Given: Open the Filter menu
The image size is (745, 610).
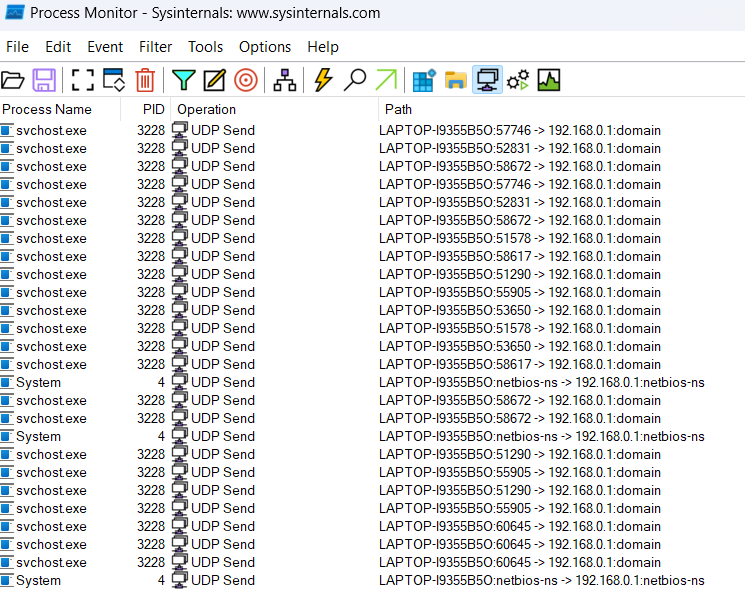Looking at the screenshot, I should tap(155, 47).
